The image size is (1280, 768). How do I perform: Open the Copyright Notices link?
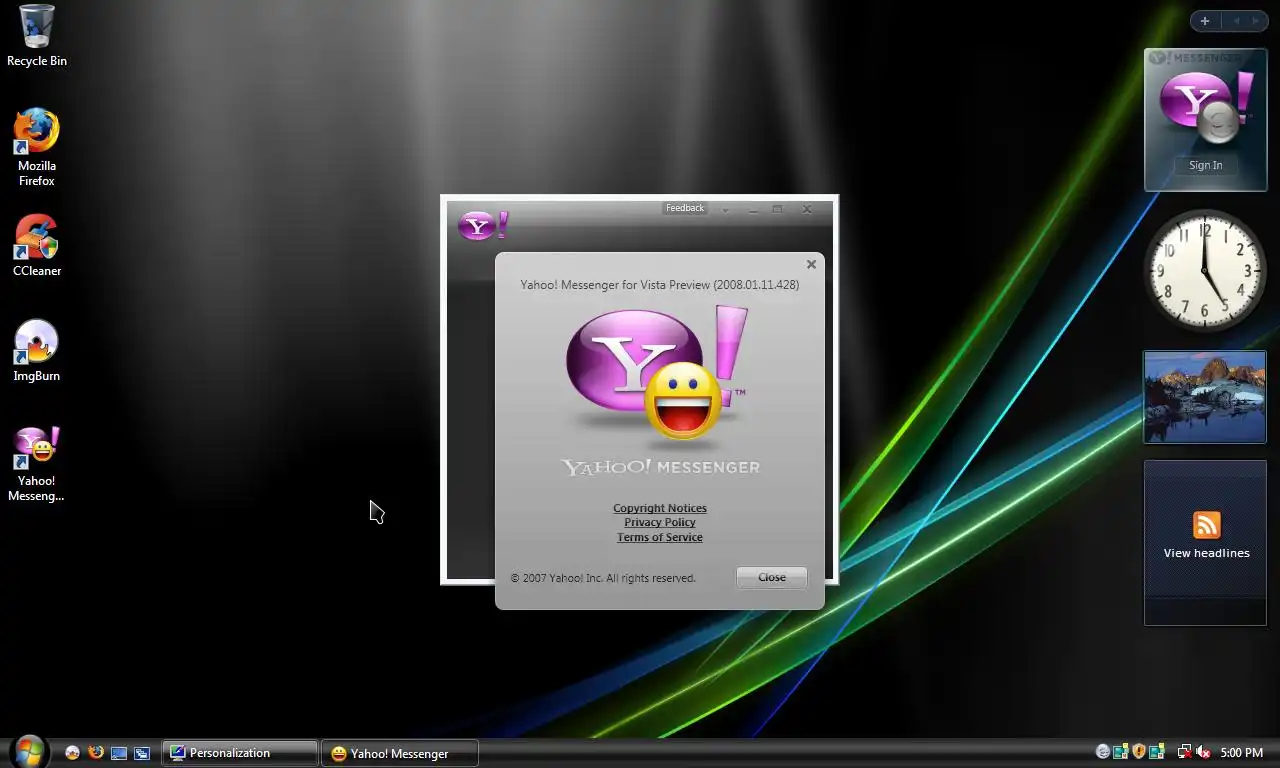(660, 508)
